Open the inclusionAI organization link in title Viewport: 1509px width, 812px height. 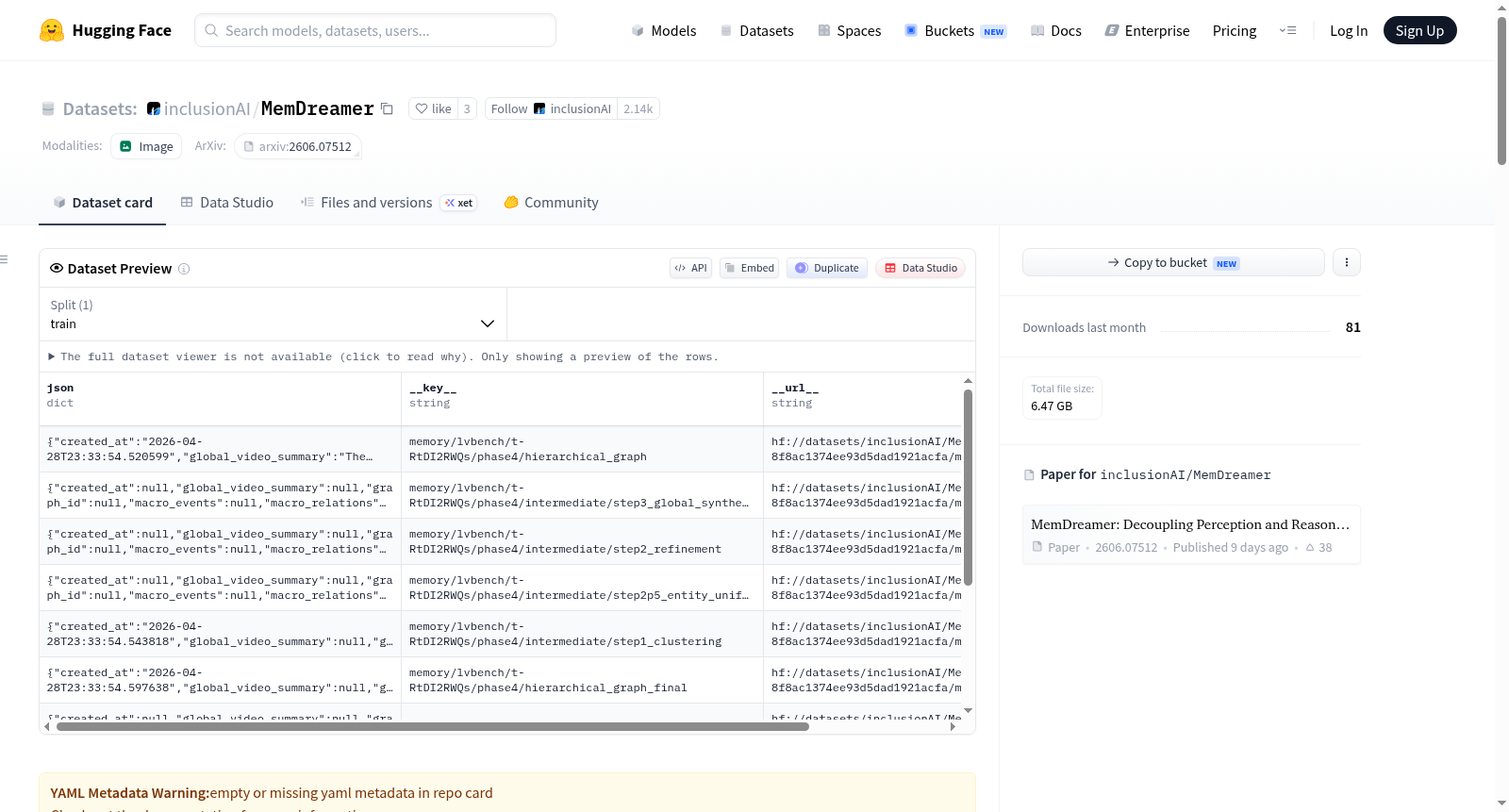(207, 109)
